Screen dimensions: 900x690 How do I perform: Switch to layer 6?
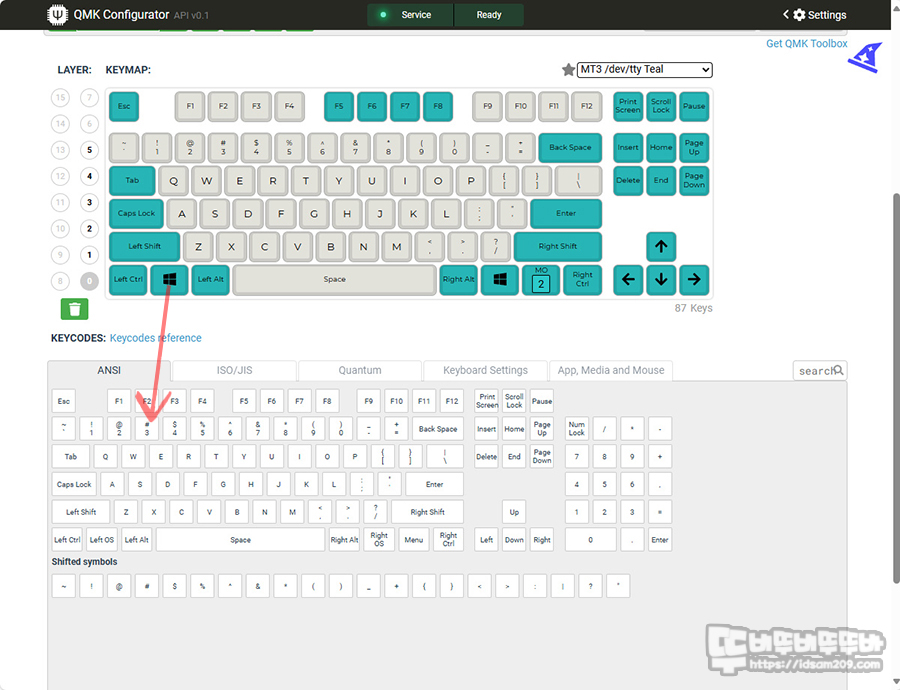click(89, 123)
